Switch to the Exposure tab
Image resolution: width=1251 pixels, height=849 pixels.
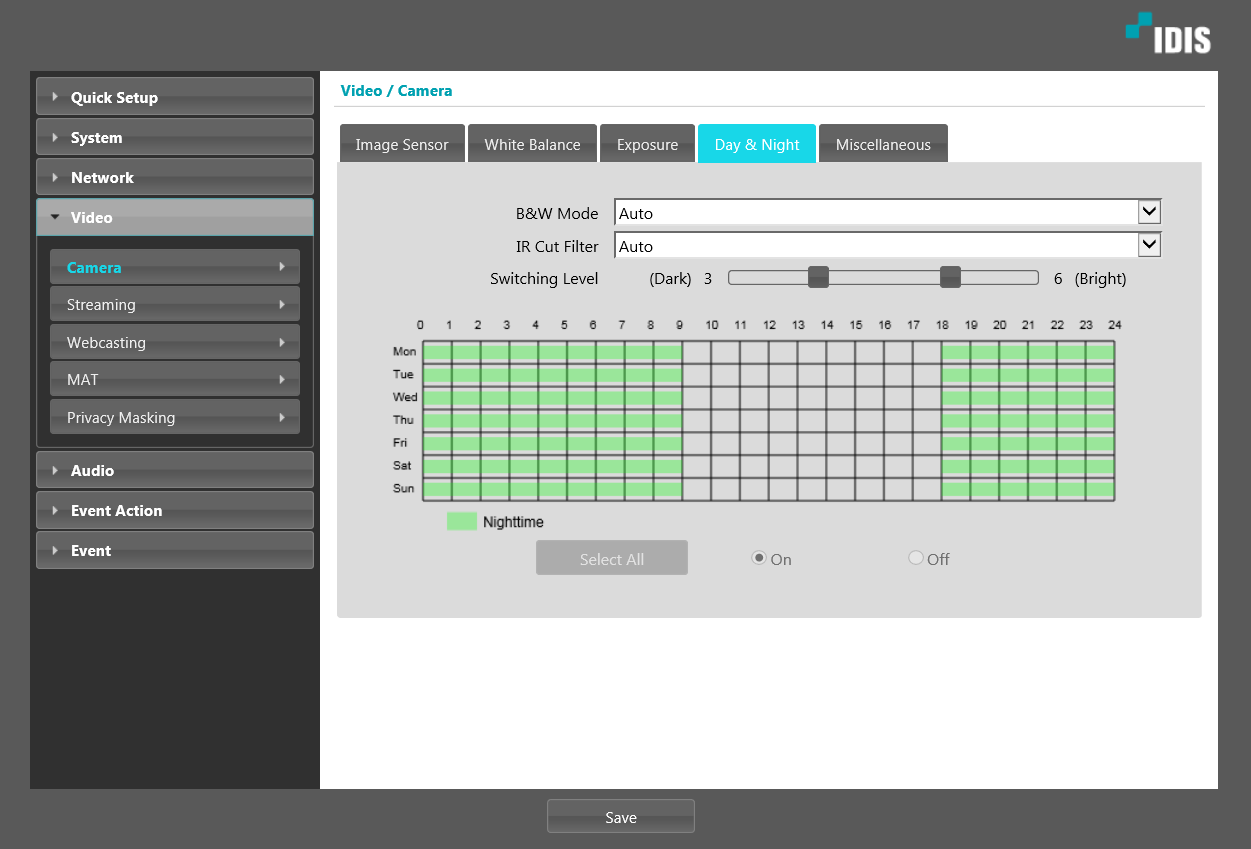click(647, 144)
